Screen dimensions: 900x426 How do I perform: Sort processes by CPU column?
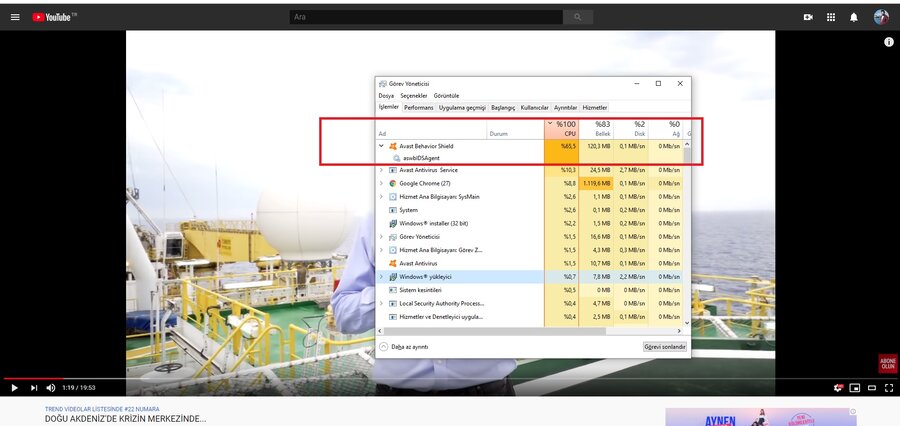pos(561,129)
